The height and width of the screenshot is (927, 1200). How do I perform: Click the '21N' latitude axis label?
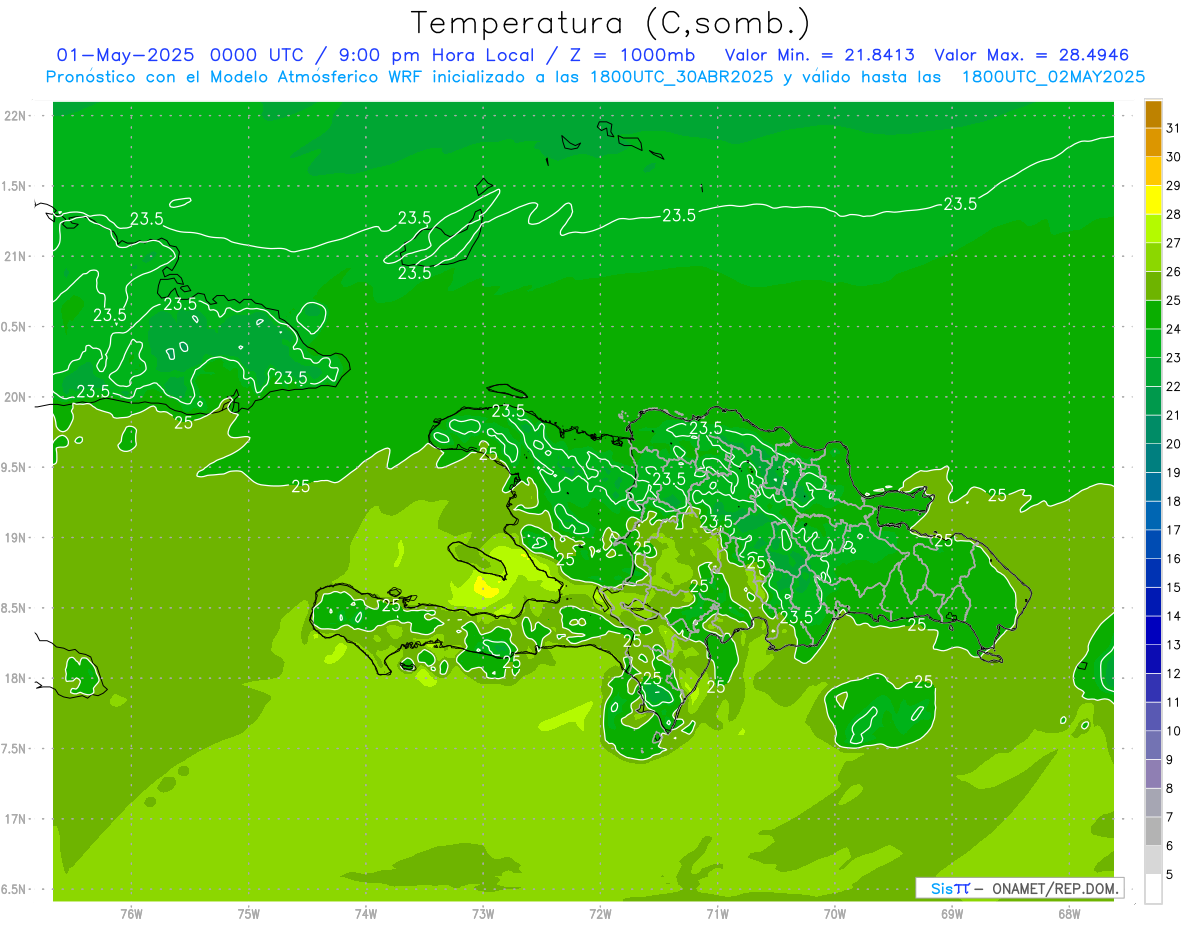click(15, 256)
